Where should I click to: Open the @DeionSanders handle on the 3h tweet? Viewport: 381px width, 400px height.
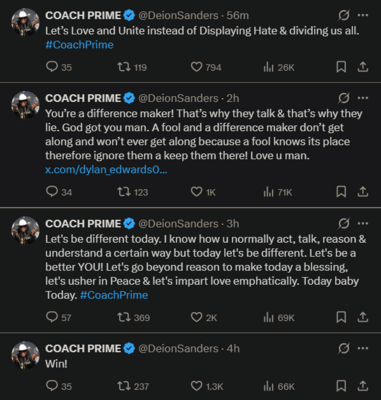point(178,223)
